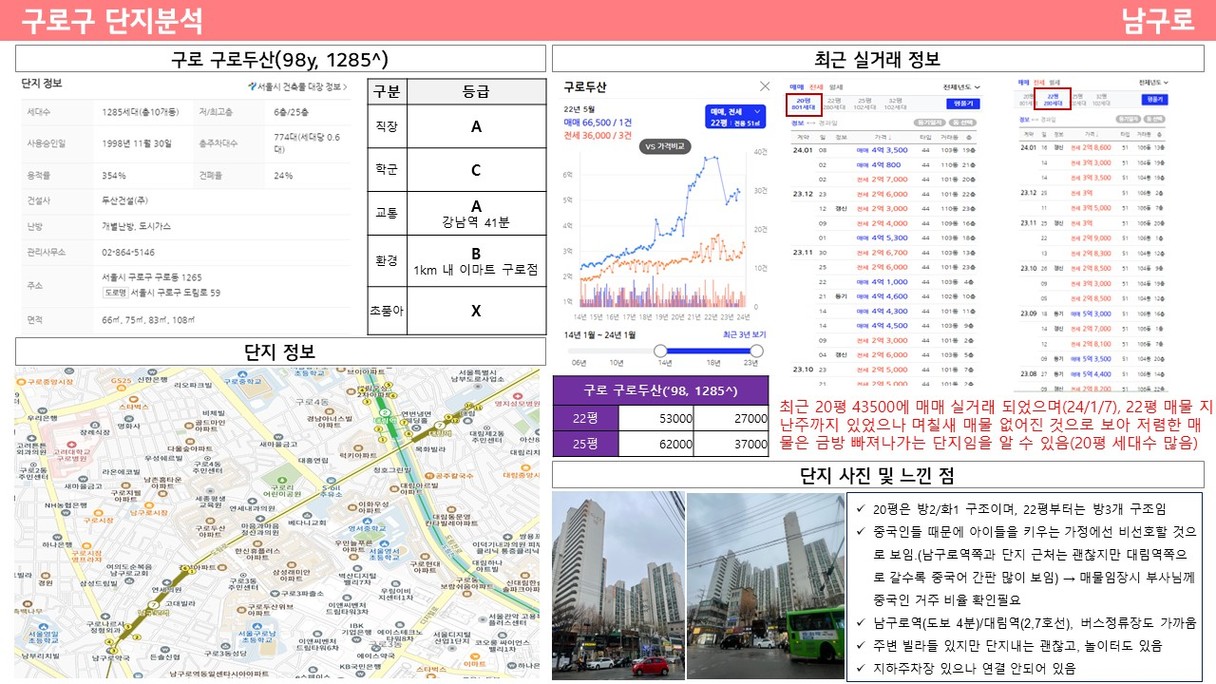Click the 도로명 address tag
This screenshot has height=684, width=1216.
pos(114,292)
